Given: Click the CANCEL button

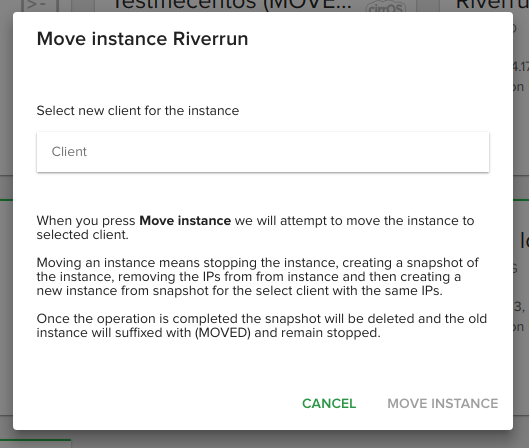Looking at the screenshot, I should 329,403.
